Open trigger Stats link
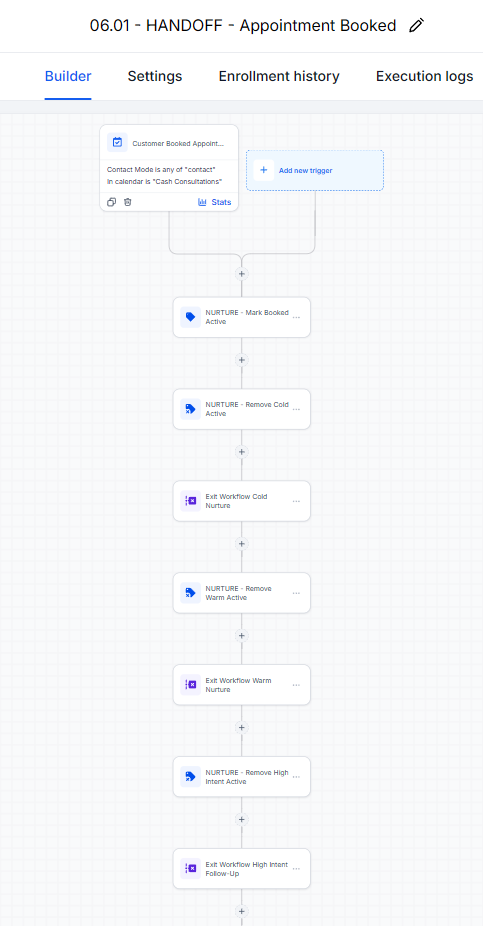Viewport: 483px width, 926px height. coord(215,202)
